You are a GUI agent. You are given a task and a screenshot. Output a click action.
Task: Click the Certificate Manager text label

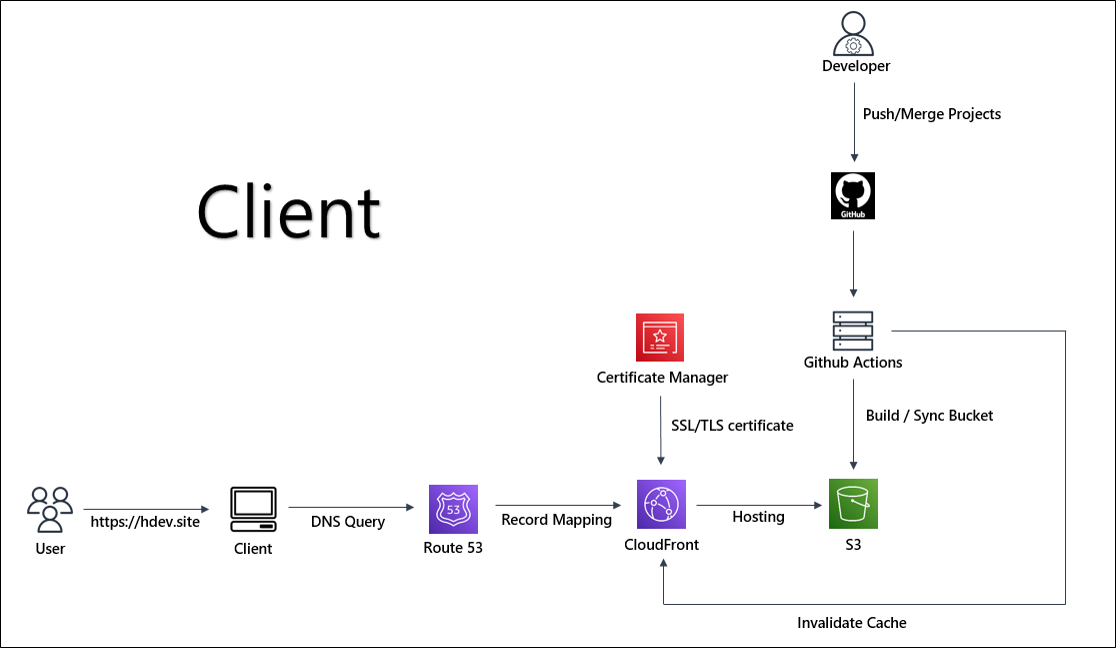tap(662, 378)
